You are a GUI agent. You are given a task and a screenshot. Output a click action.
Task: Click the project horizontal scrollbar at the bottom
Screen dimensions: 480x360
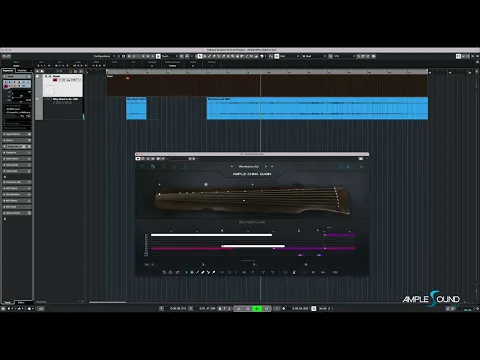point(107,302)
